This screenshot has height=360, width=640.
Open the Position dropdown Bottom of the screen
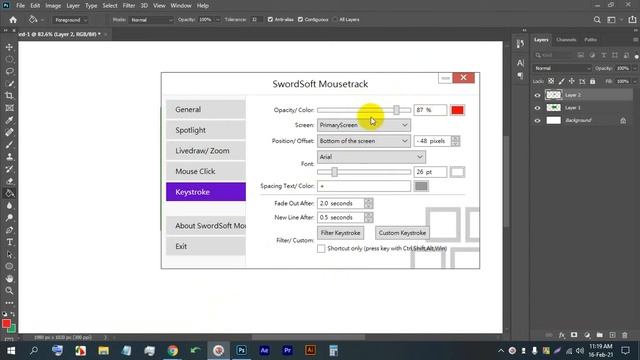(364, 141)
